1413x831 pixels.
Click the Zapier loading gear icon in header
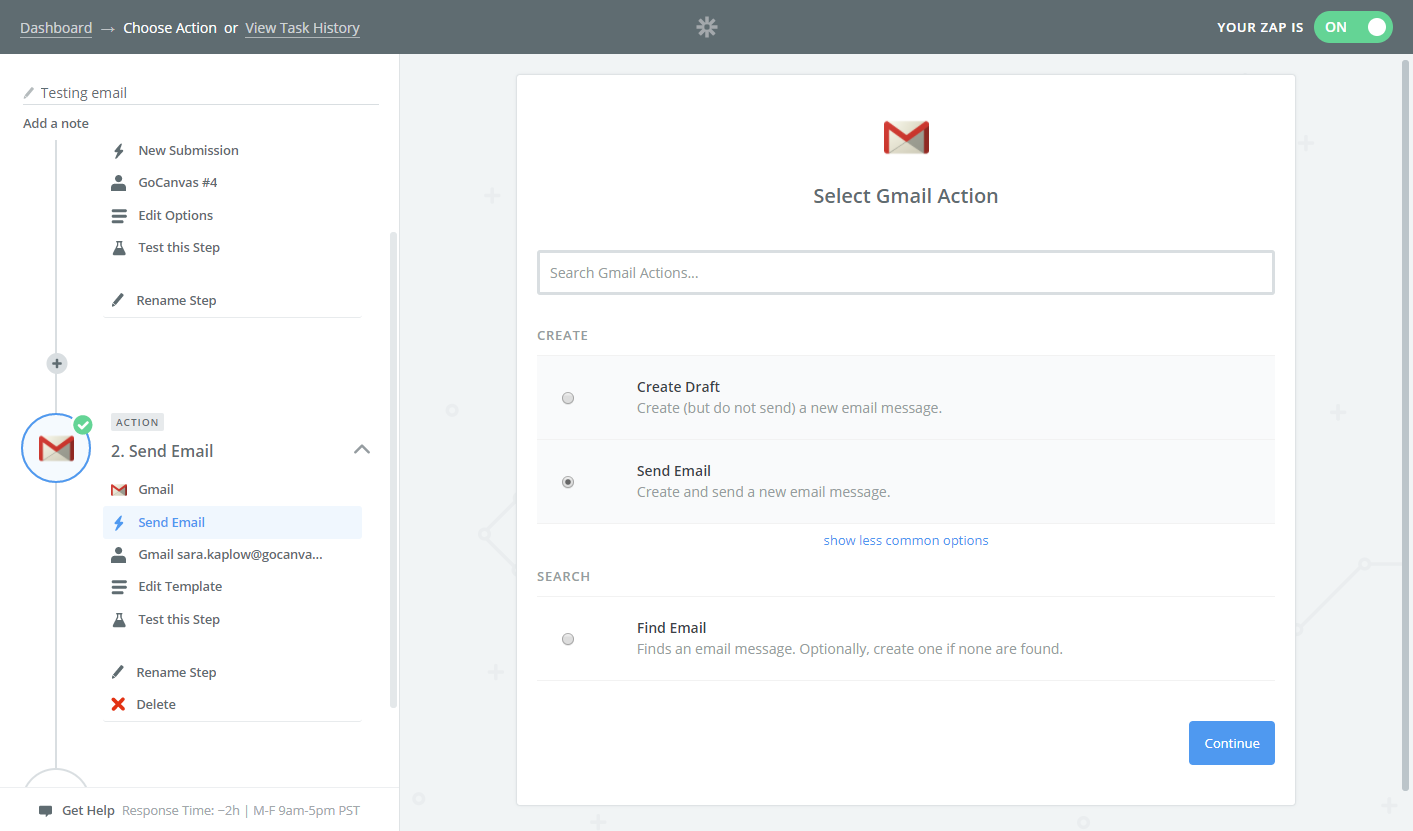(x=707, y=27)
